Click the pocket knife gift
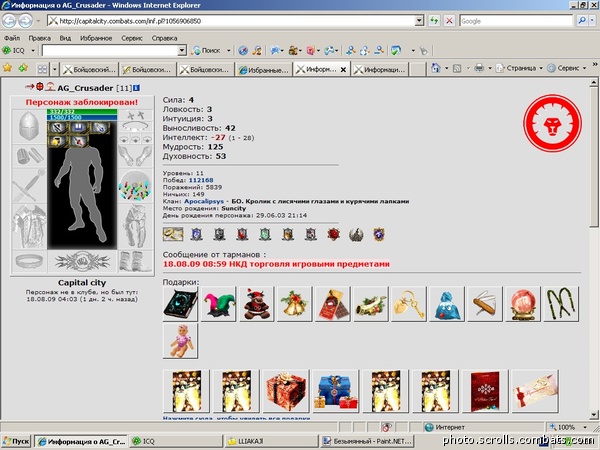This screenshot has width=600, height=450. 484,304
